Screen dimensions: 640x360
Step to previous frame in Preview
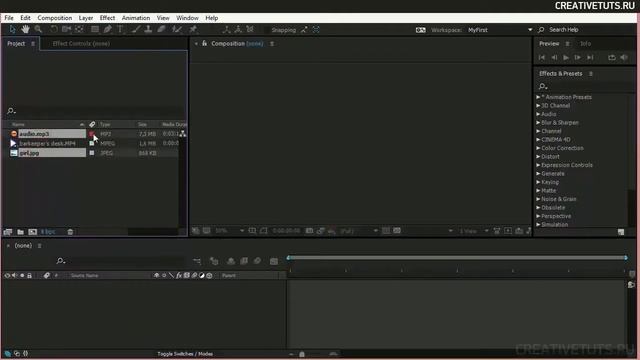point(554,58)
